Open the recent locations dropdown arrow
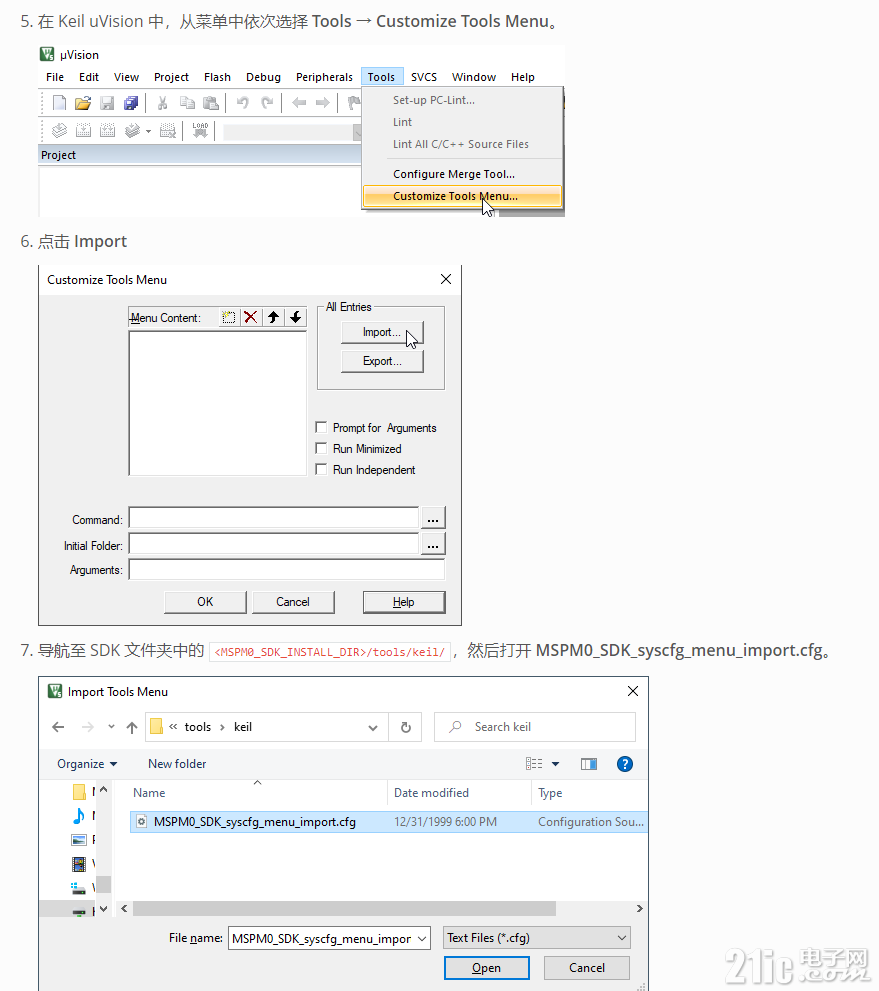Viewport: 879px width, 991px height. click(x=111, y=727)
